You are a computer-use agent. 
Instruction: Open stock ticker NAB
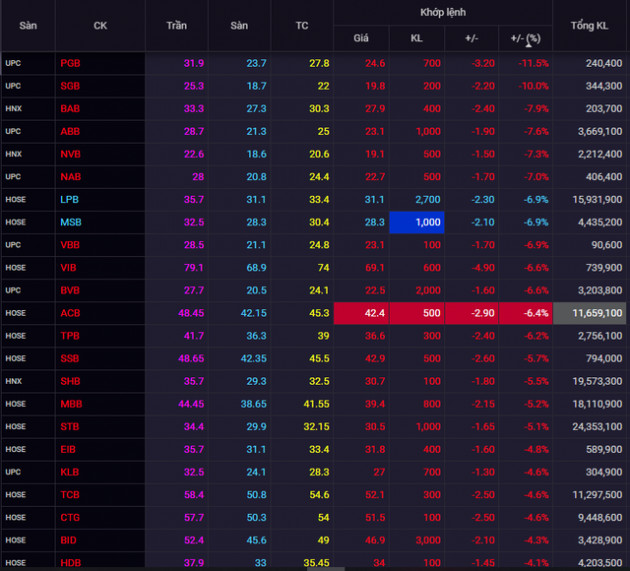coord(70,177)
